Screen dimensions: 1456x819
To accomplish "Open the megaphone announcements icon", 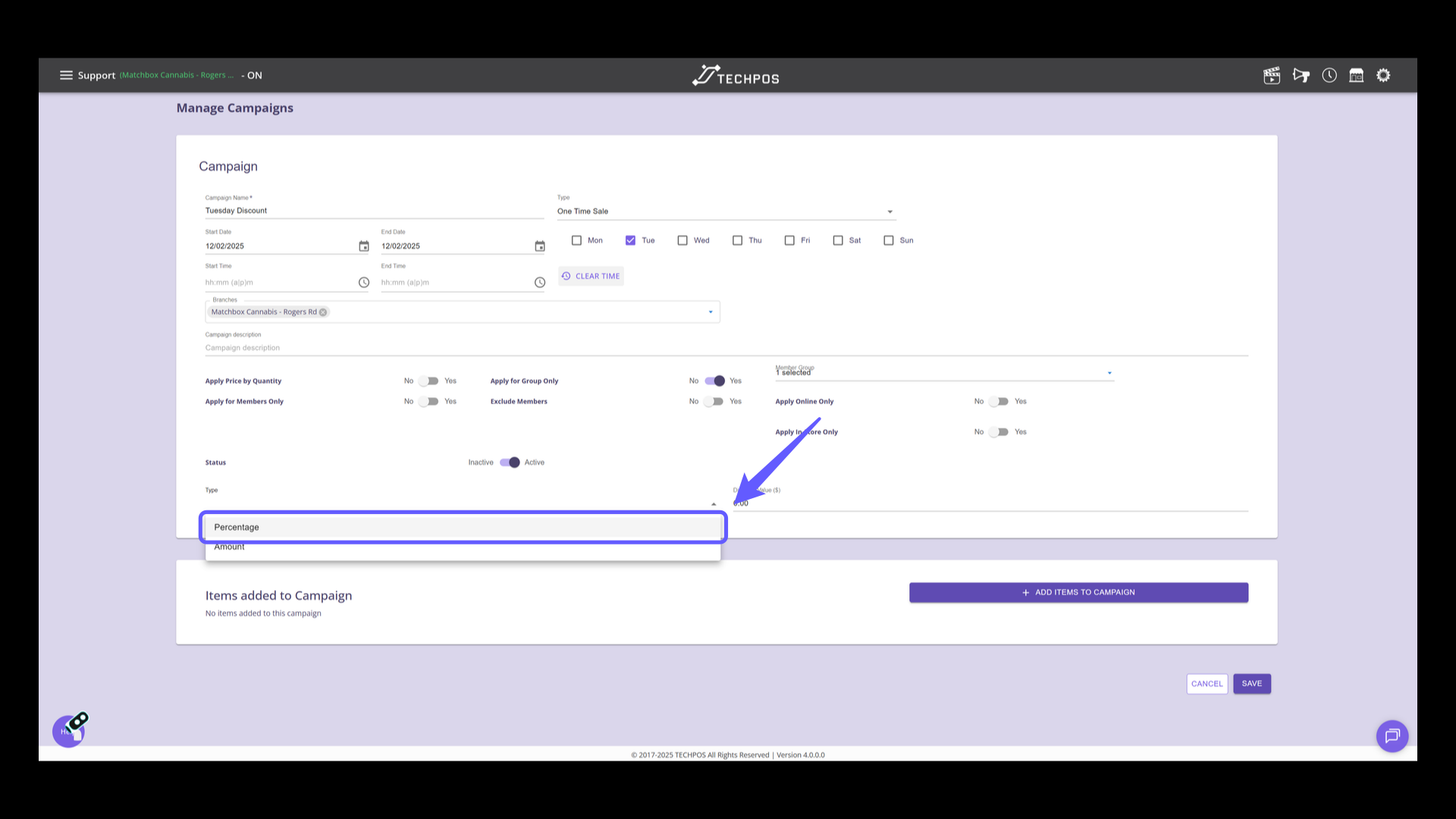I will 1301,76.
